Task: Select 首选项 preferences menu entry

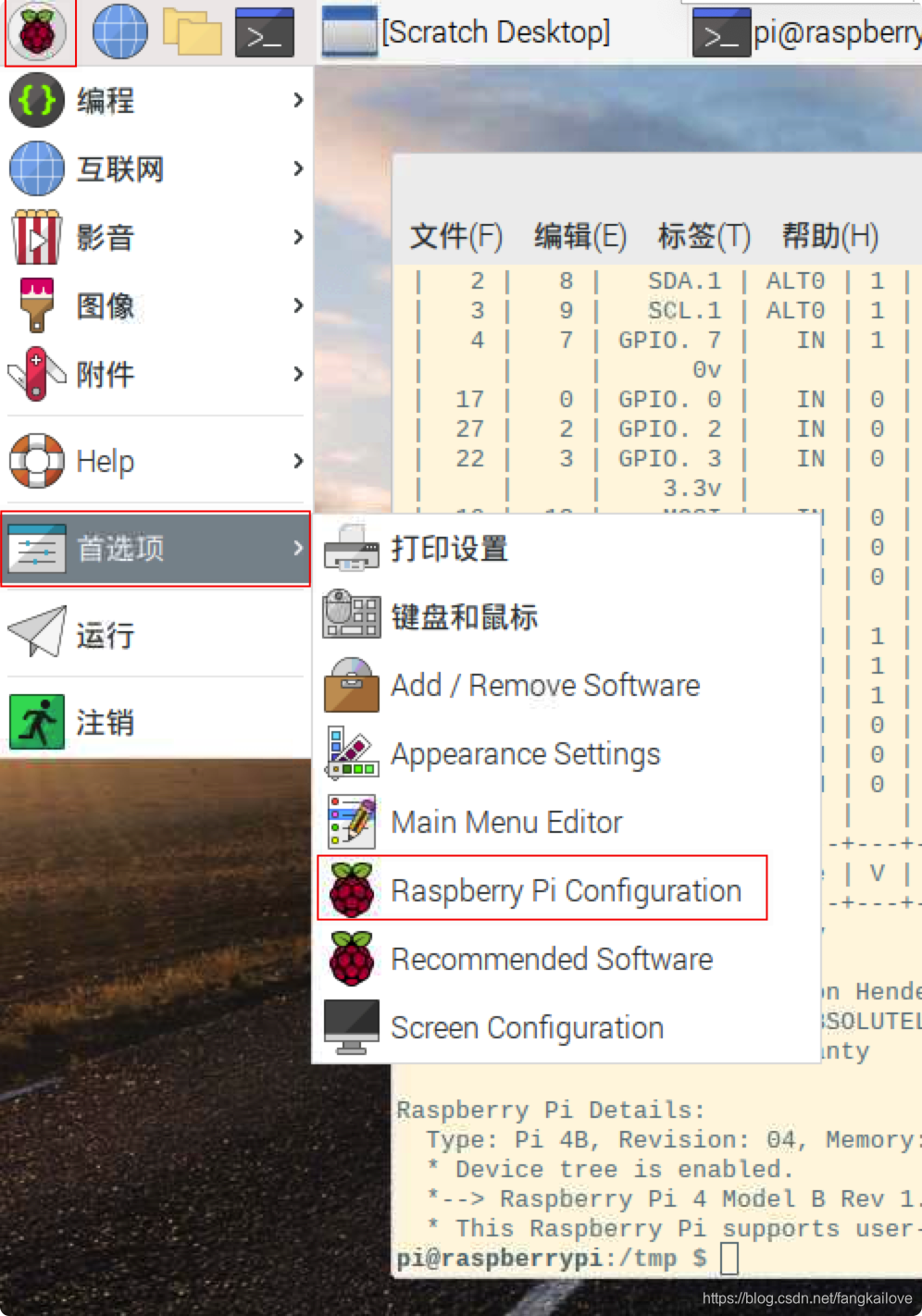Action: 156,549
